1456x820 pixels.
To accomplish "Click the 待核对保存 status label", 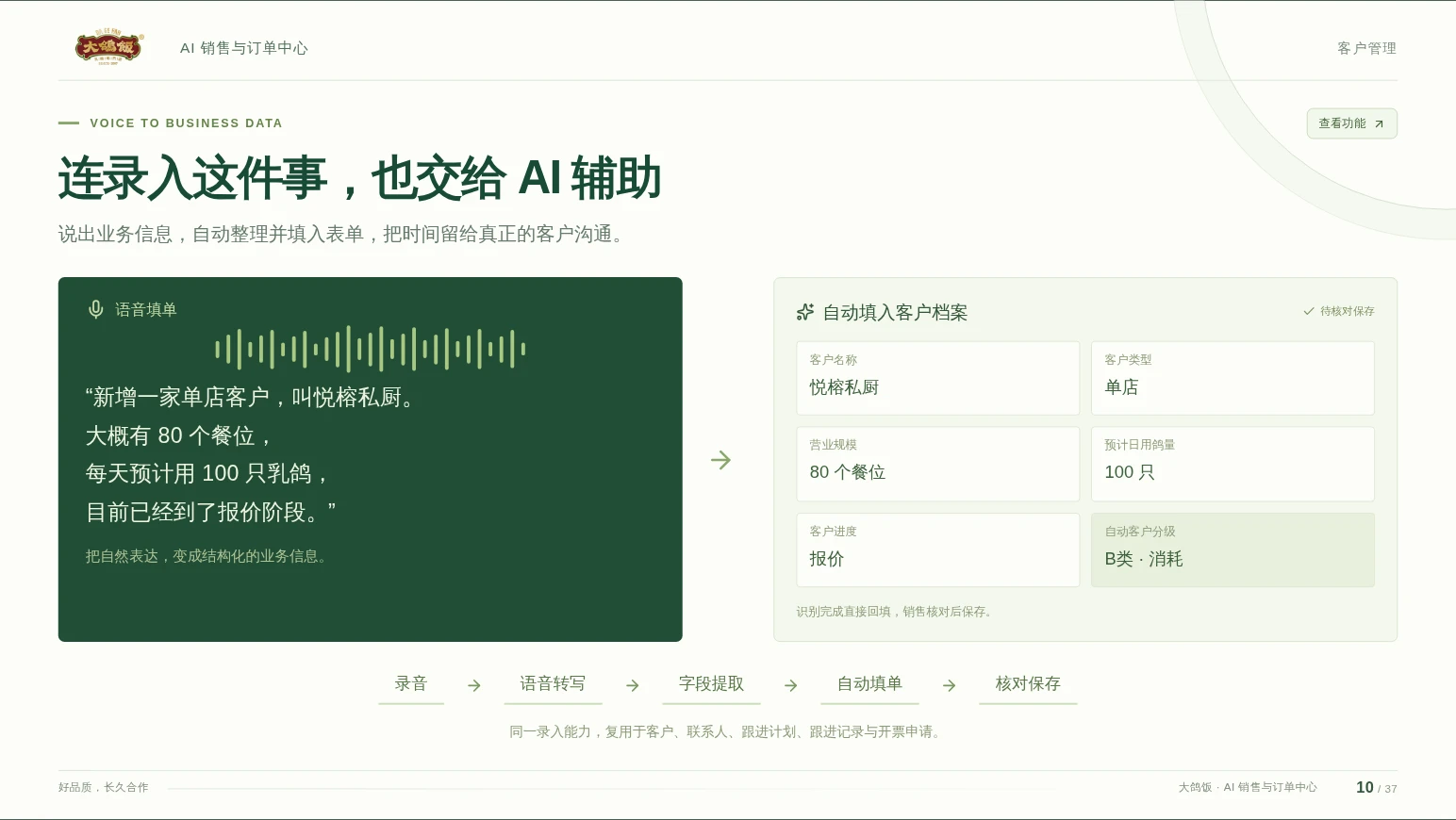I will (1347, 311).
